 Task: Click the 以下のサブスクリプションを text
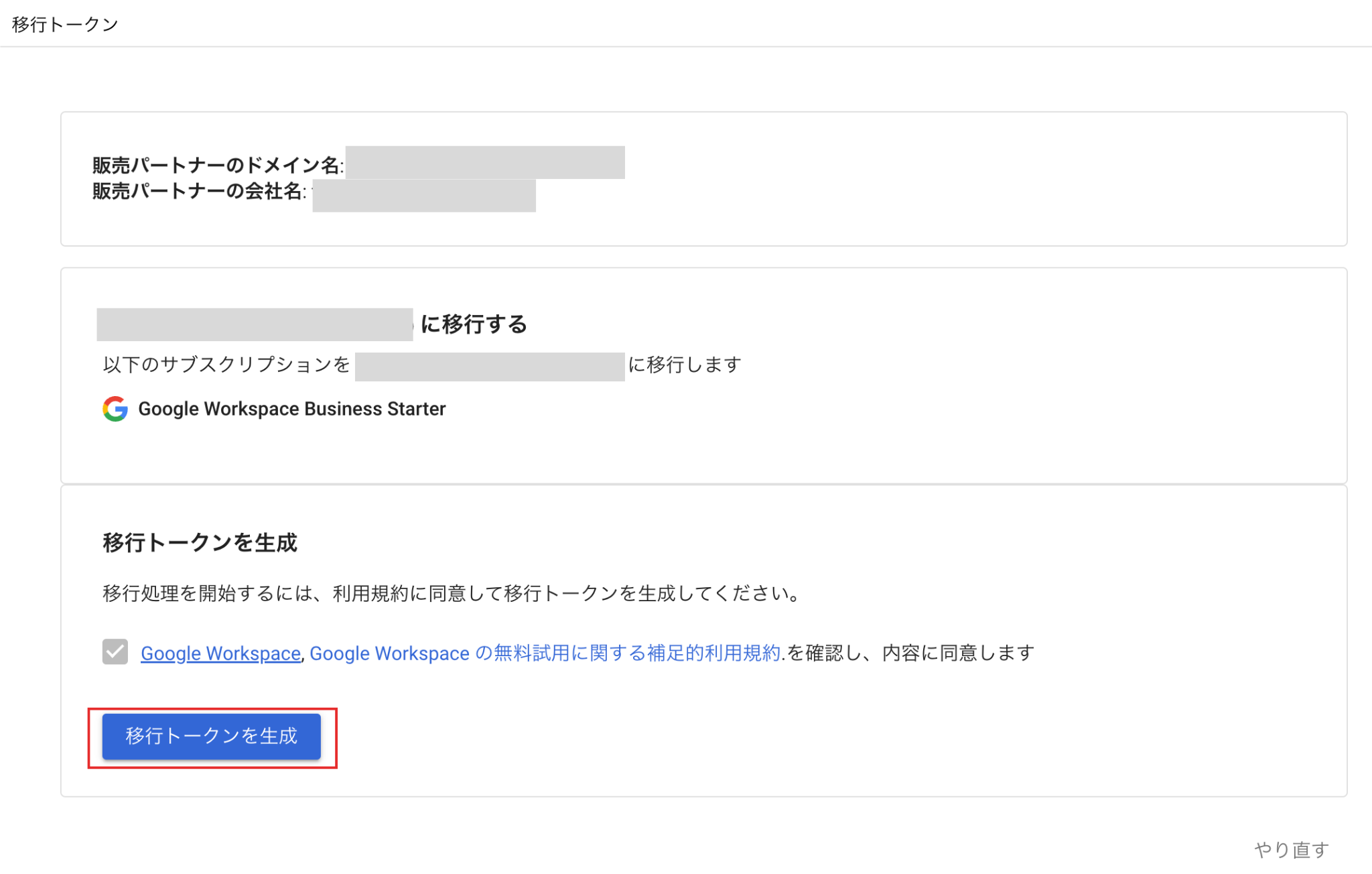pyautogui.click(x=226, y=364)
